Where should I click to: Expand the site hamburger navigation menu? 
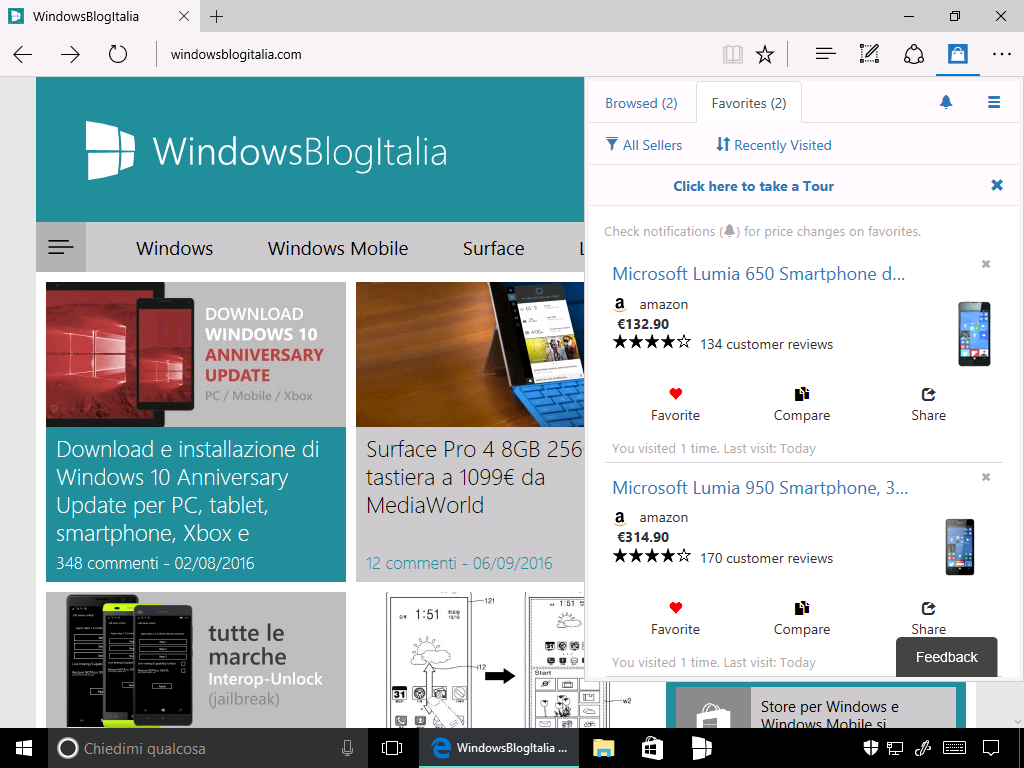(61, 247)
